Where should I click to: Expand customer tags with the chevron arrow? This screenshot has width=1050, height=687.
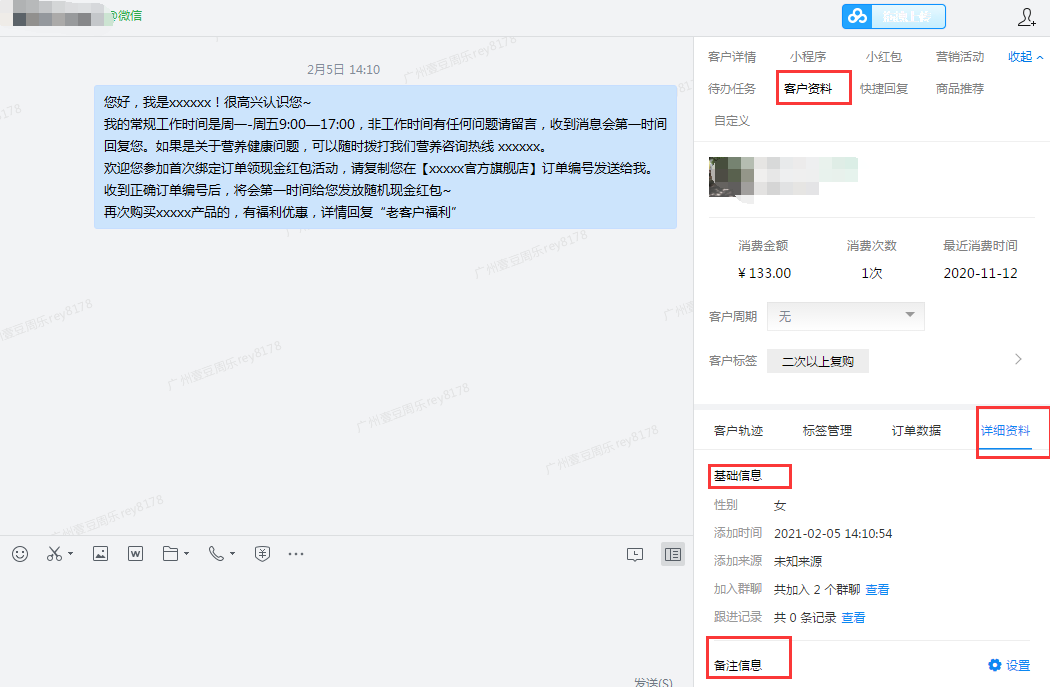(x=1018, y=359)
